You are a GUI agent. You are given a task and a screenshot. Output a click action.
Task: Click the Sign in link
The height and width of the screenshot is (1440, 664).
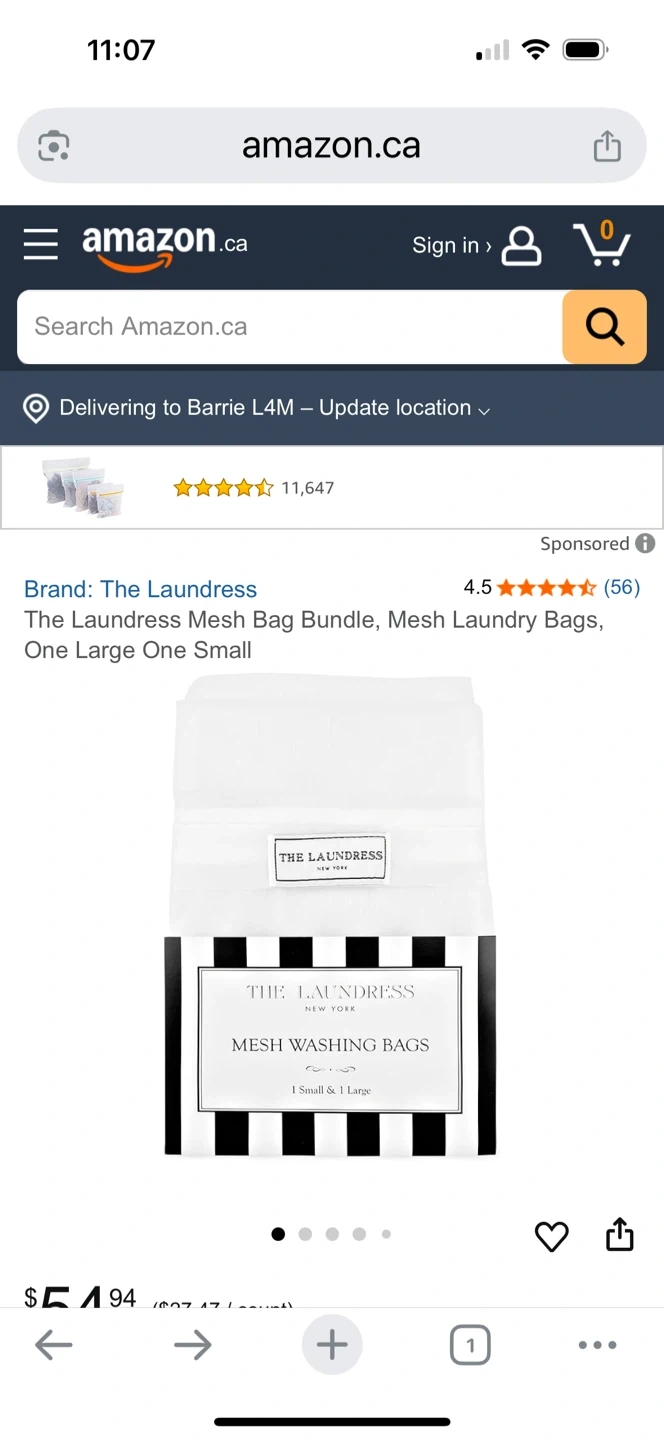click(451, 245)
